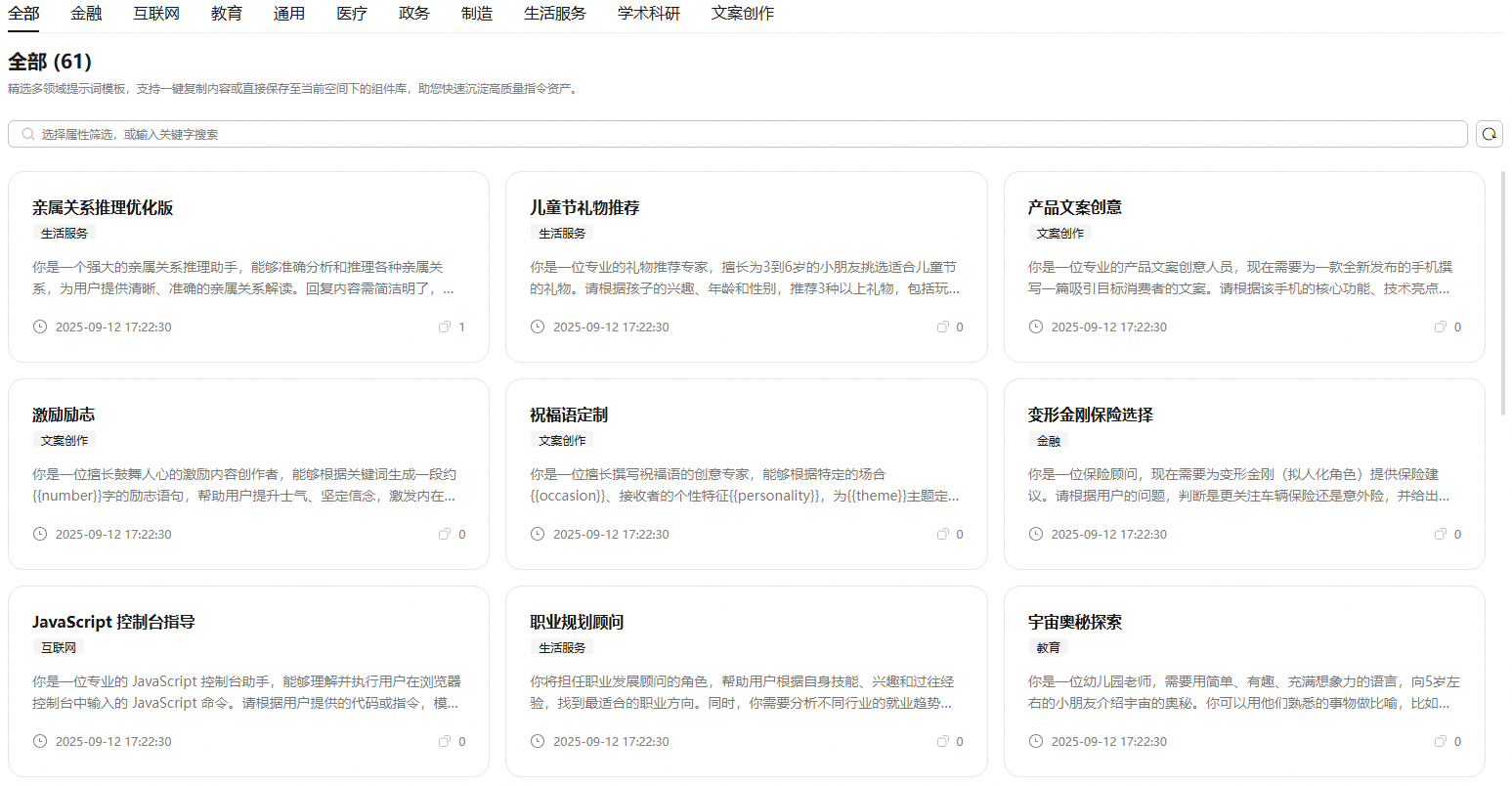This screenshot has width=1512, height=786.
Task: Click copy icon on 职业规划顾问 card
Action: tap(942, 741)
